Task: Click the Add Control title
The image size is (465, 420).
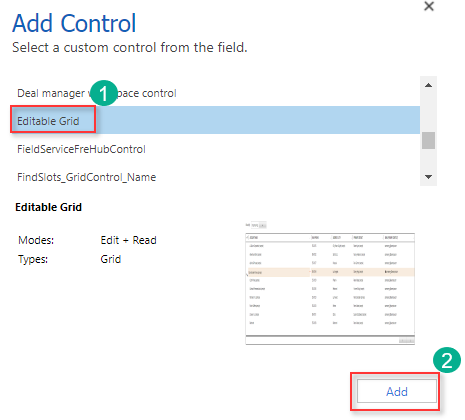Action: pyautogui.click(x=74, y=23)
